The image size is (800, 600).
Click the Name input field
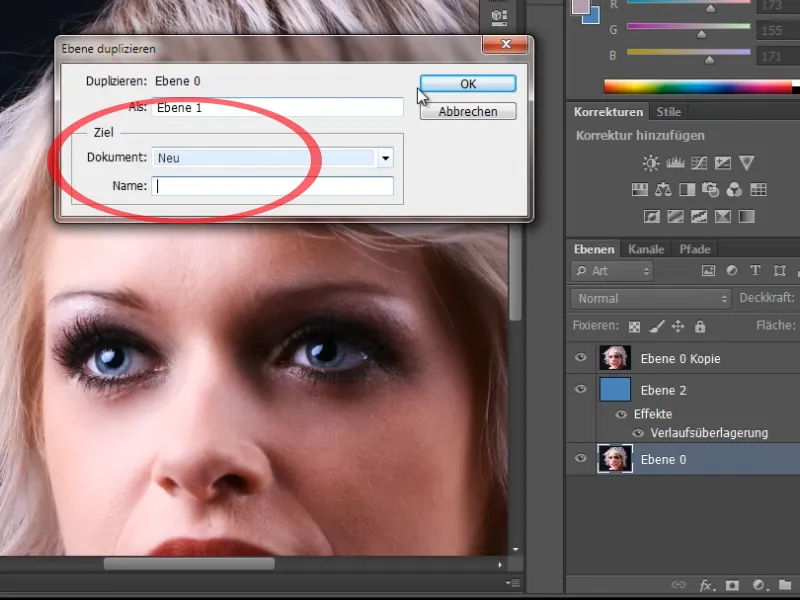[x=272, y=186]
